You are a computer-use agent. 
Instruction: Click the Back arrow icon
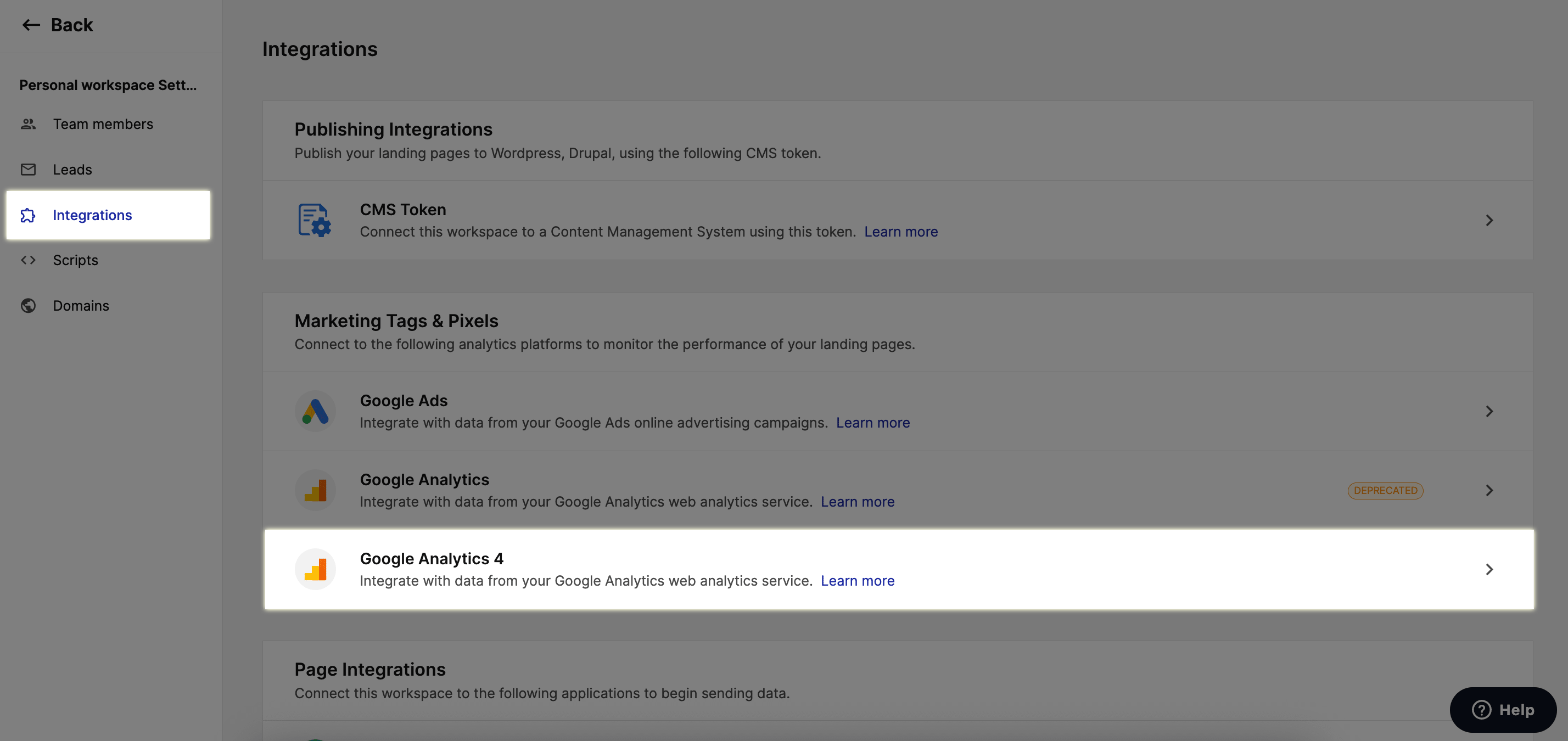31,25
